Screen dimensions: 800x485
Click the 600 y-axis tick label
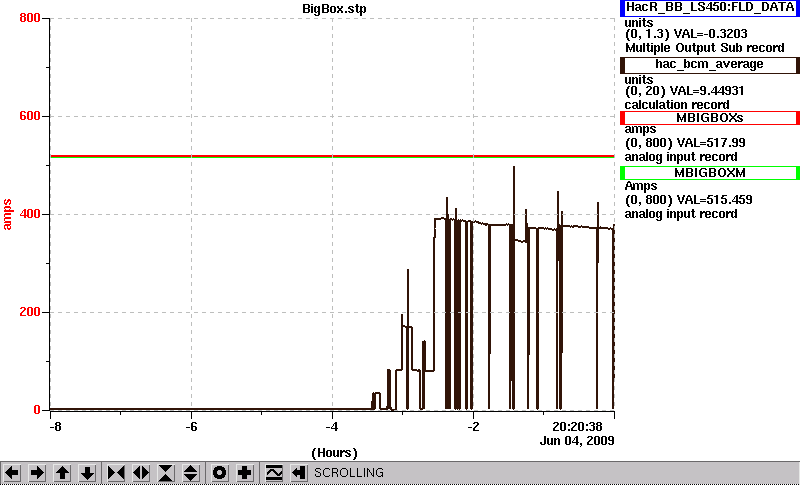30,116
